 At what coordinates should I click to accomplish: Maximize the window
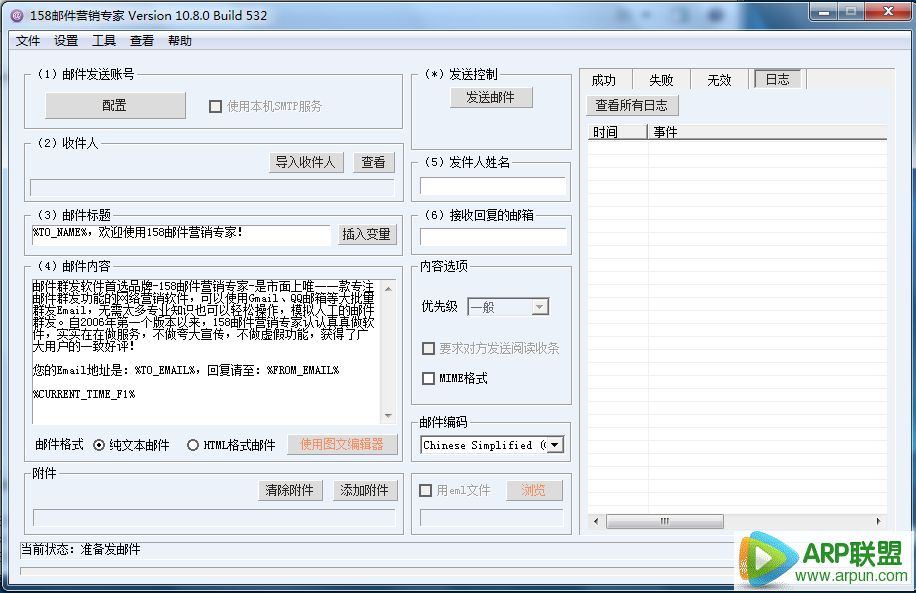tap(851, 11)
